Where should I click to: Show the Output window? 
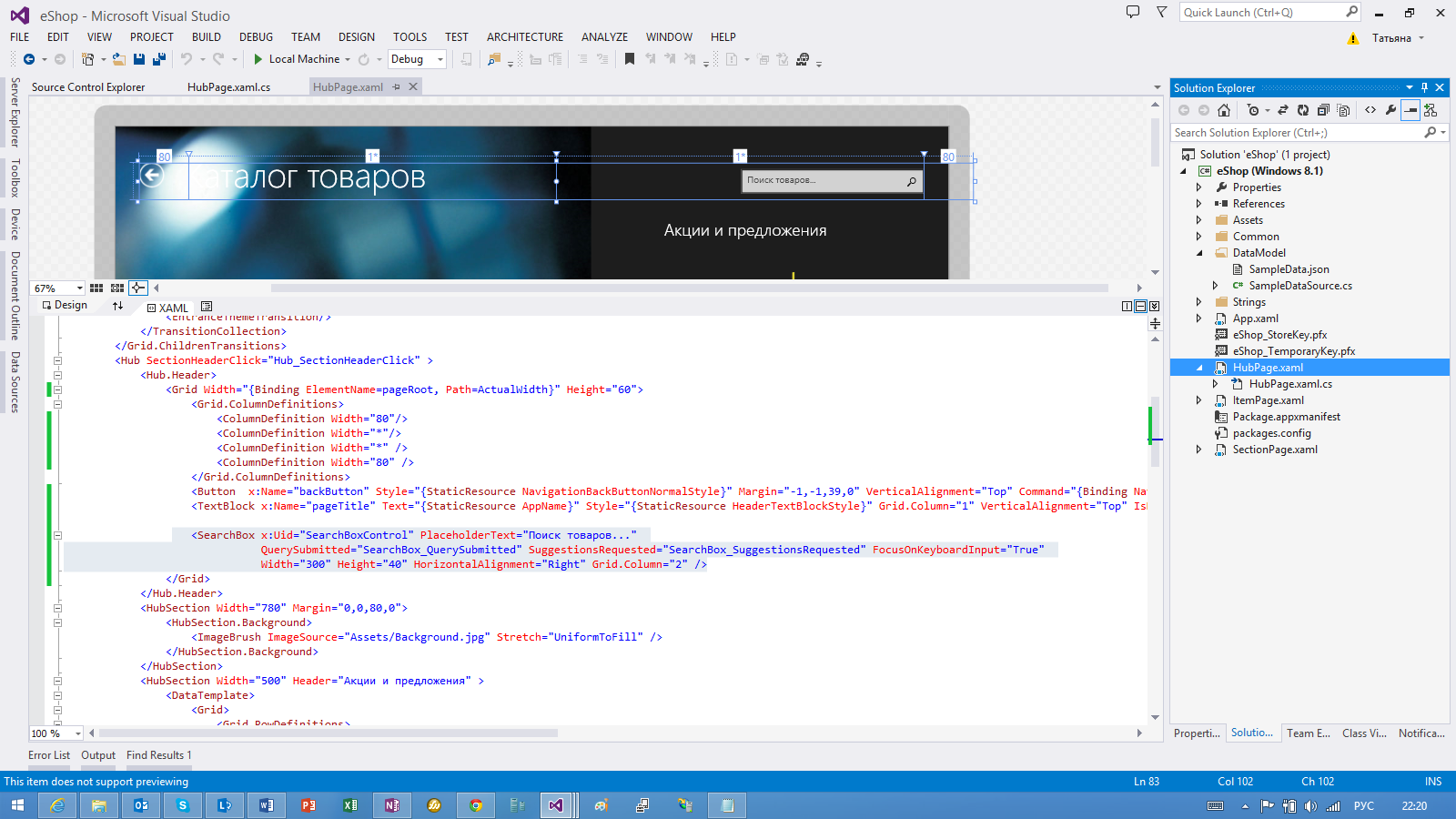[x=97, y=754]
